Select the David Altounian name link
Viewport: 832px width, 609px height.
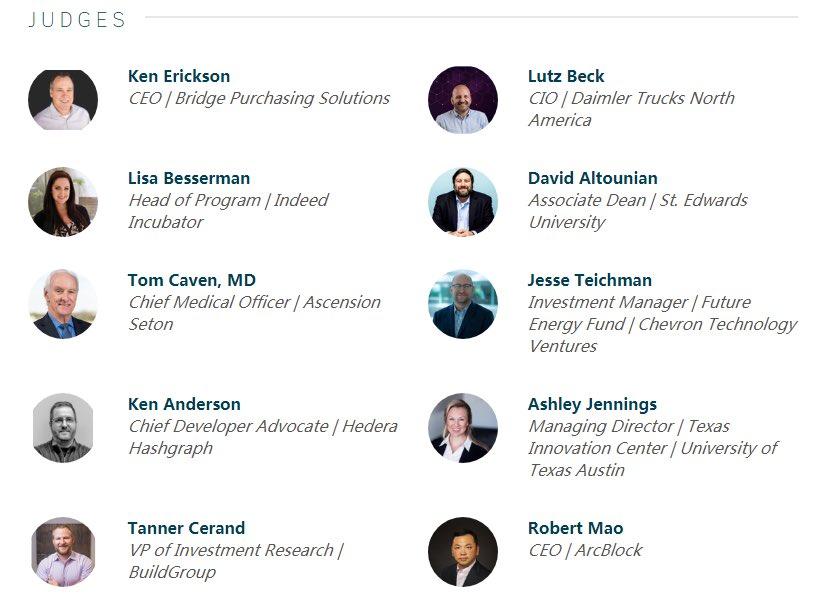point(593,178)
